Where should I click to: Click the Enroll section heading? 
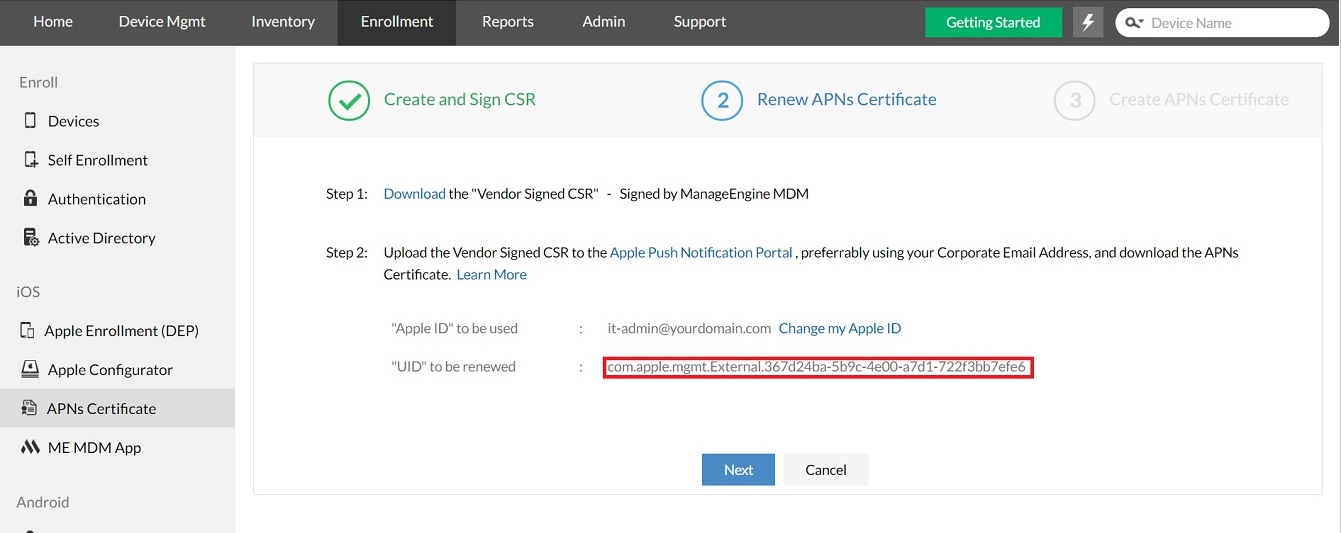(39, 82)
